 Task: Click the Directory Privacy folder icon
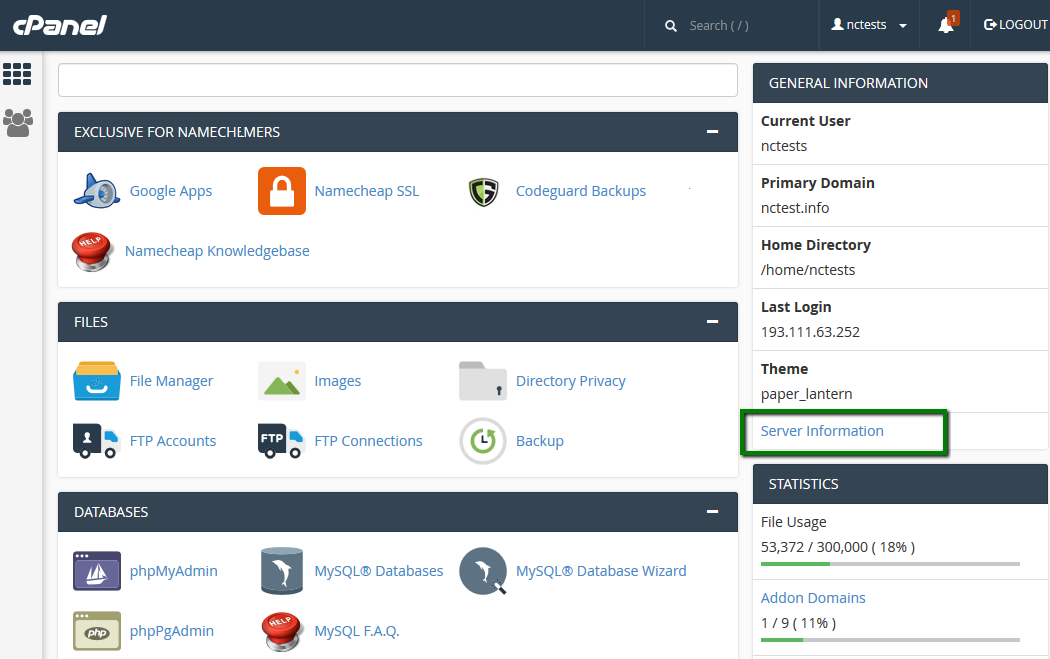coord(483,381)
